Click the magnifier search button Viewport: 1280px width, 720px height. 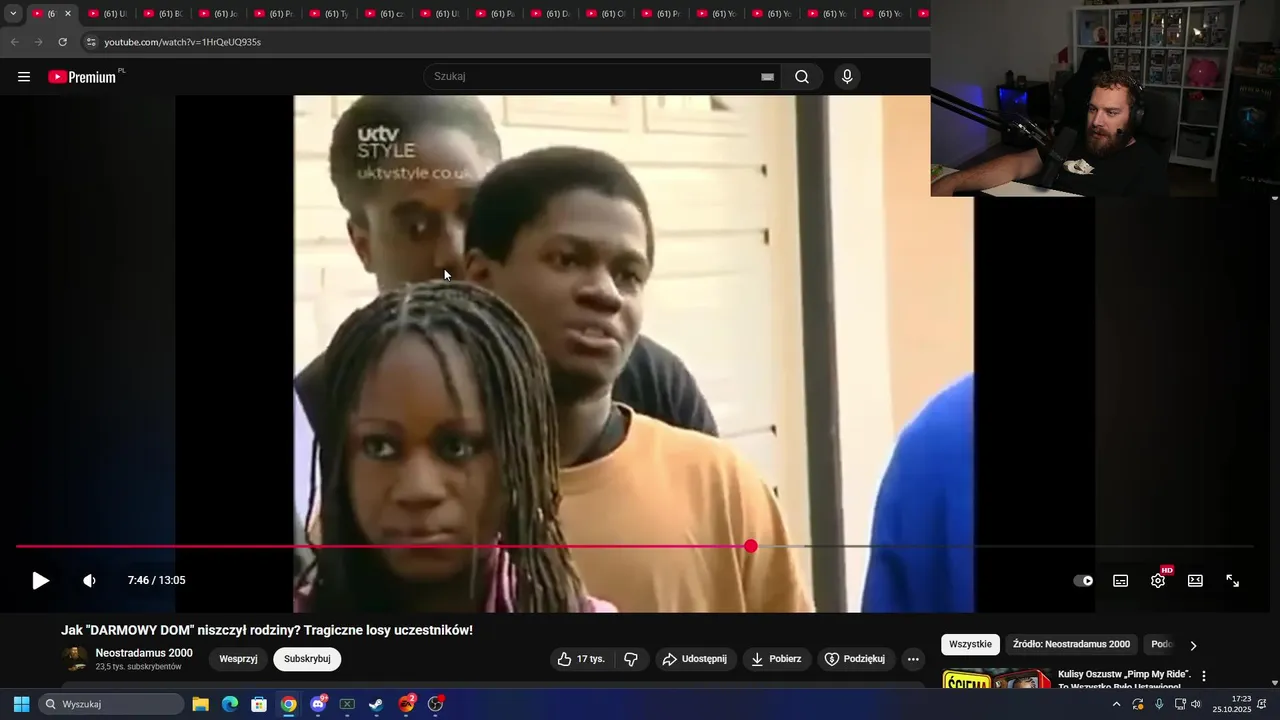tap(802, 77)
